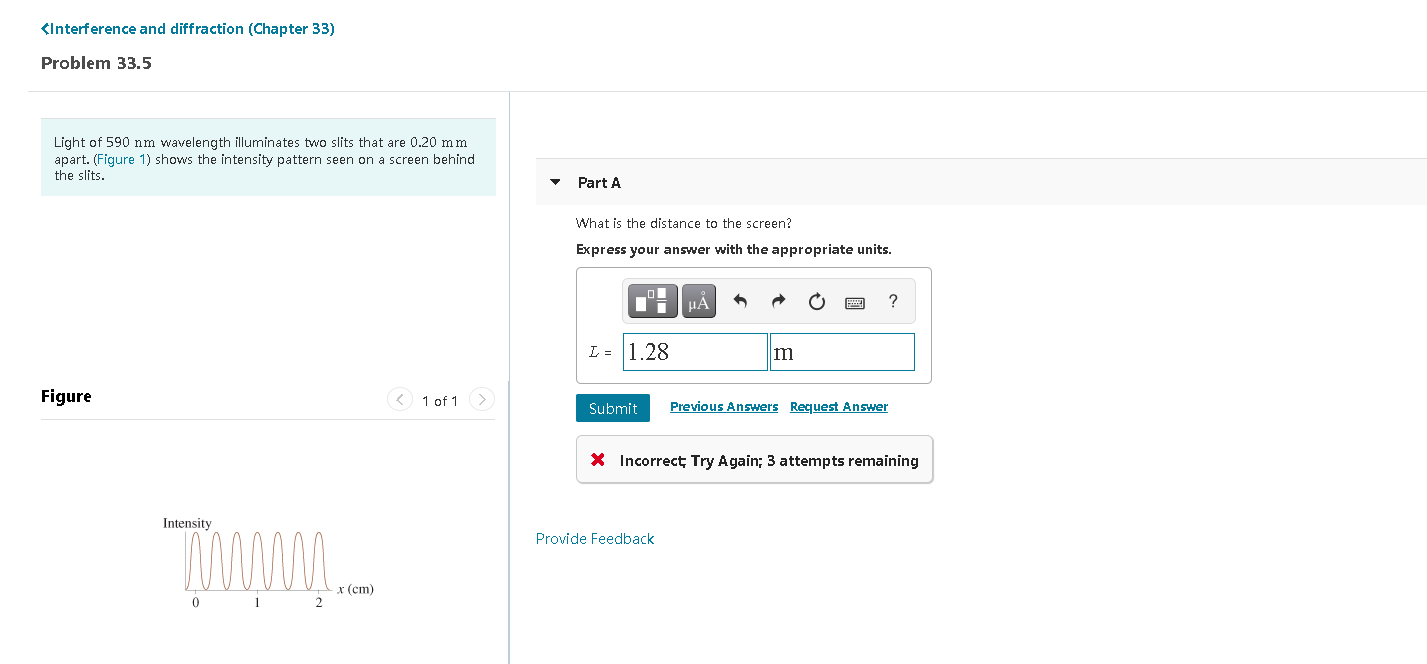Submit the answer
This screenshot has height=664, width=1427.
click(x=613, y=408)
